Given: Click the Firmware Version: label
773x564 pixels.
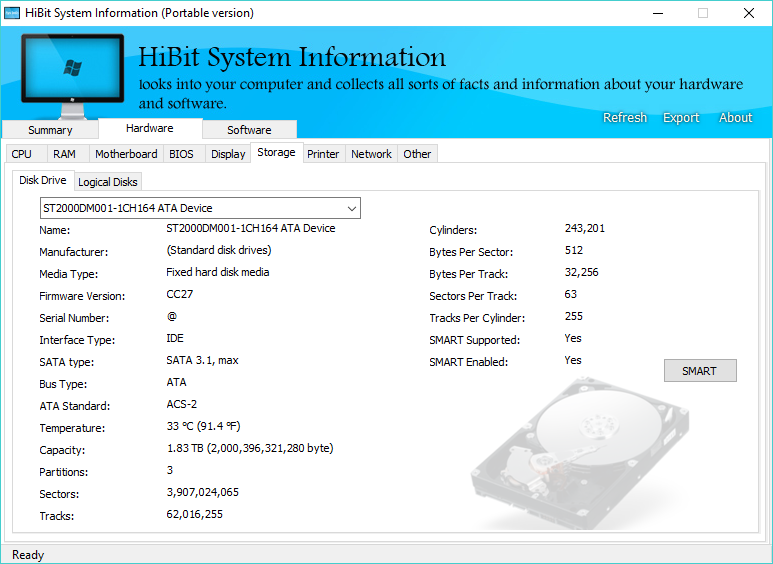Looking at the screenshot, I should pyautogui.click(x=82, y=296).
